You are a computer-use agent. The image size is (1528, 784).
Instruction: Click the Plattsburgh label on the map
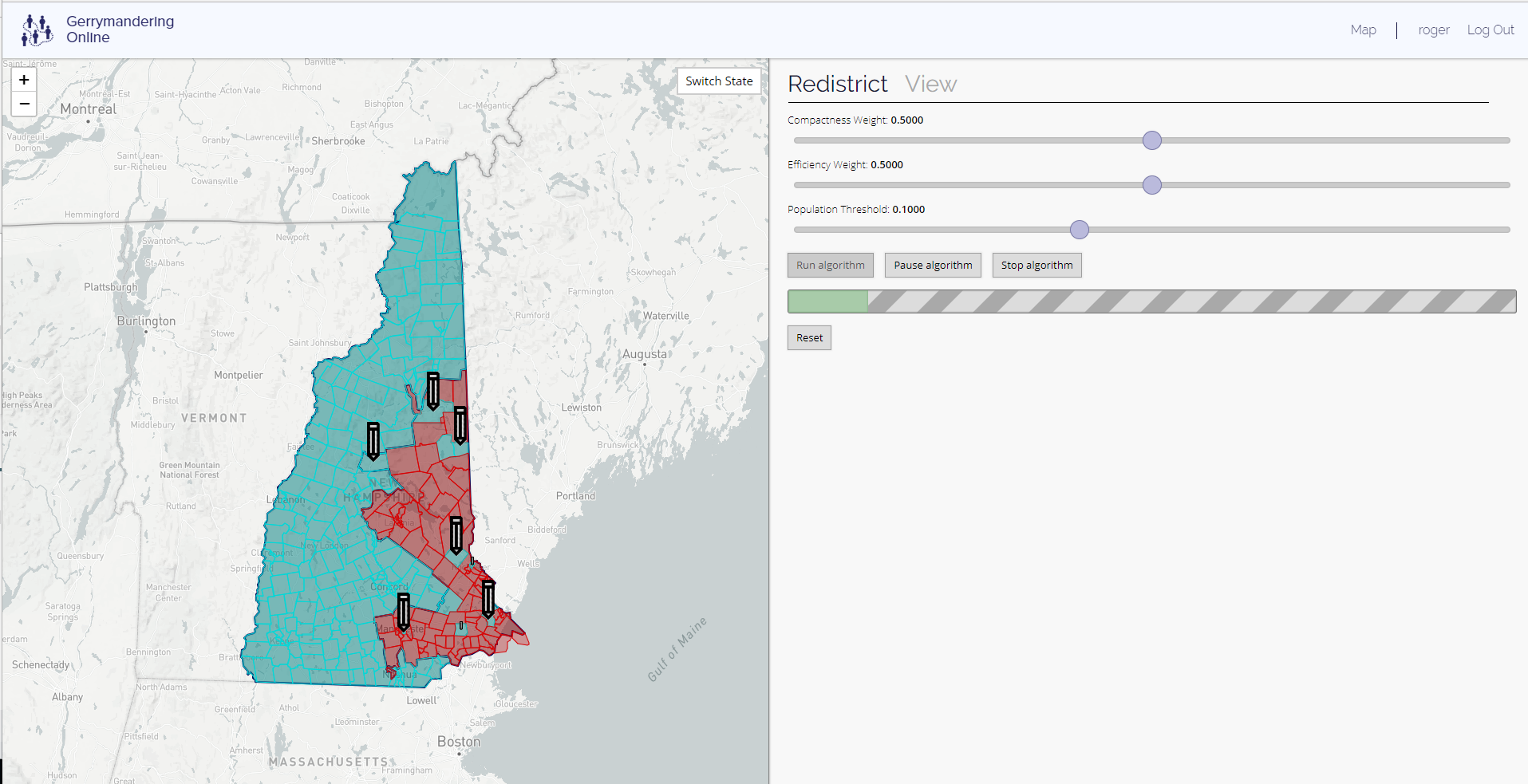click(110, 287)
